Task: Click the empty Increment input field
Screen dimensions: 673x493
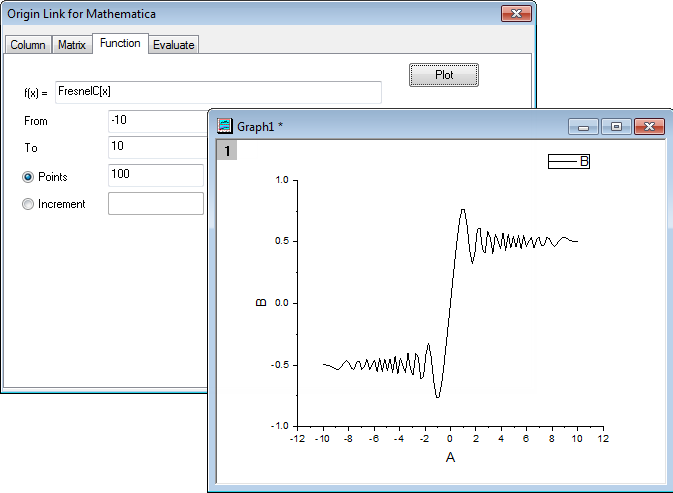Action: [x=155, y=204]
